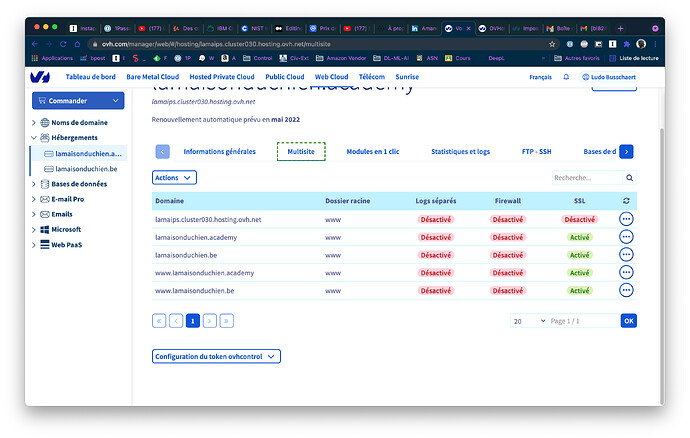Open options menu for www.lamaisonduchien.academy row
This screenshot has width=690, height=438.
pyautogui.click(x=626, y=272)
